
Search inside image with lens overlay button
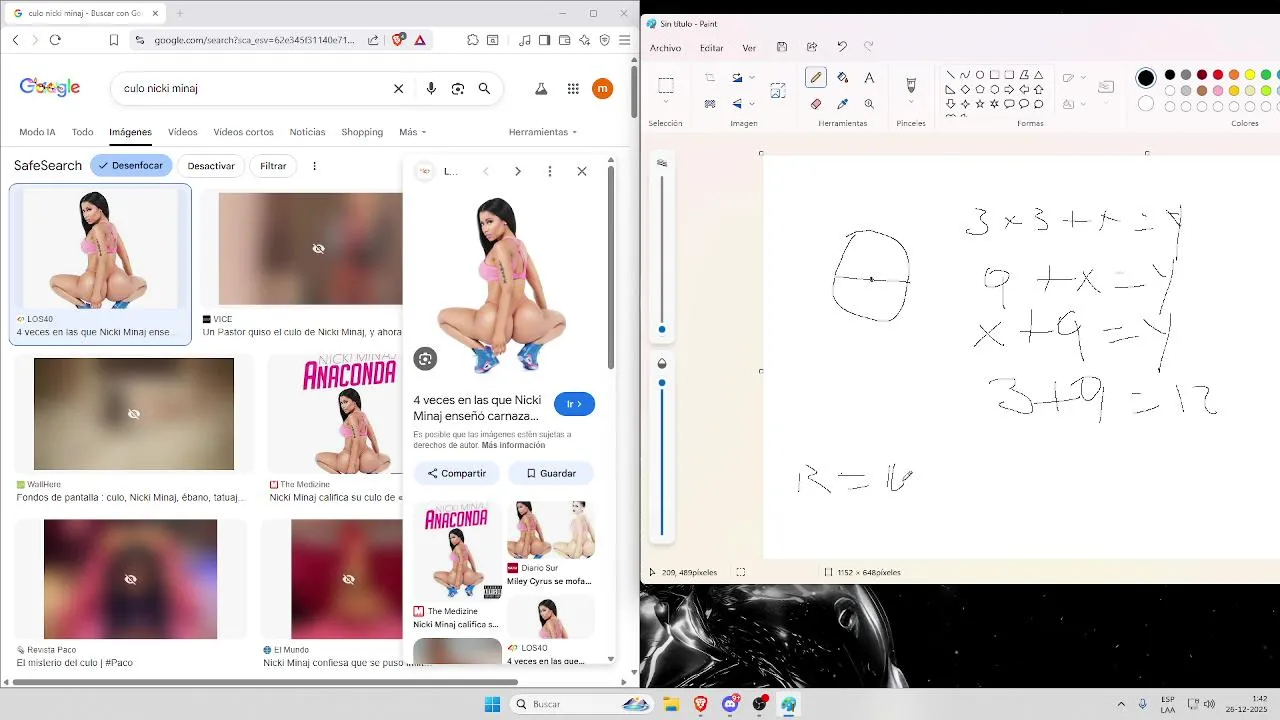click(x=426, y=359)
